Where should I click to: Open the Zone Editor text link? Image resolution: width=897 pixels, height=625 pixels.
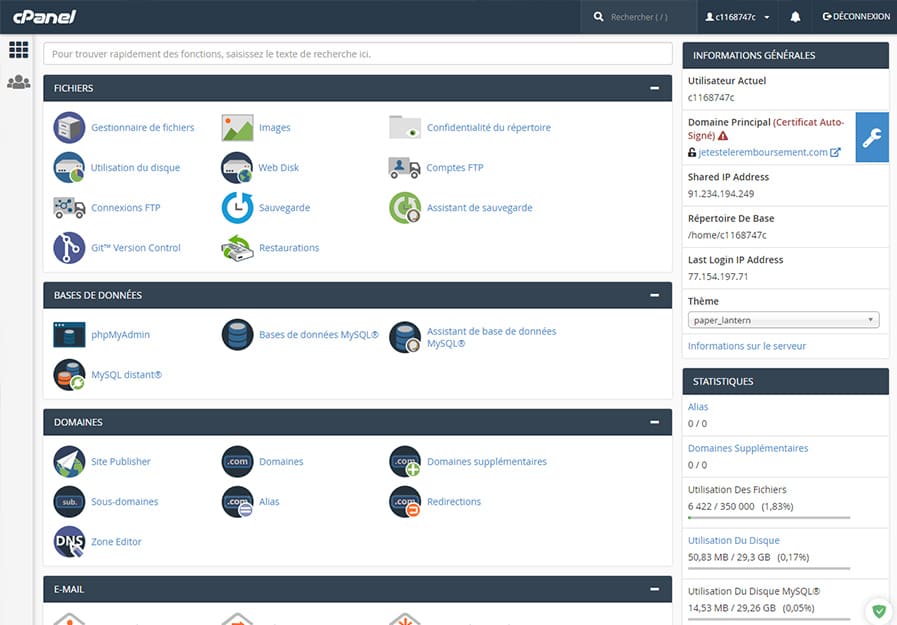tap(116, 542)
